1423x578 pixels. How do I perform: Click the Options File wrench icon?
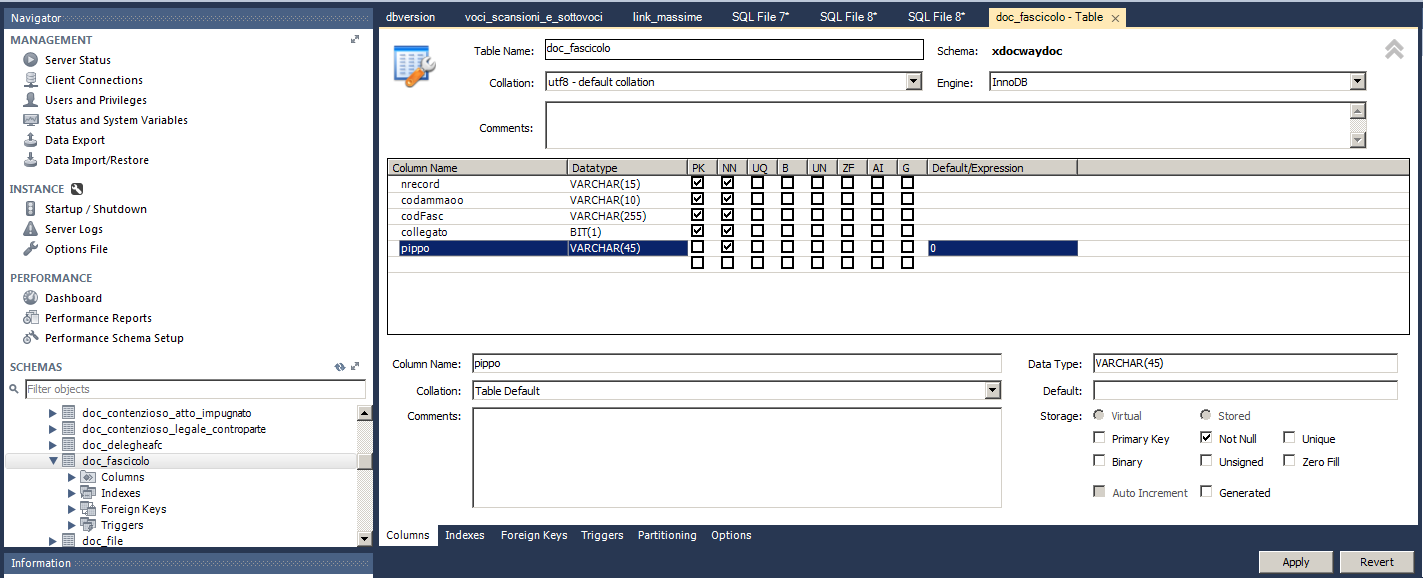pyautogui.click(x=30, y=249)
